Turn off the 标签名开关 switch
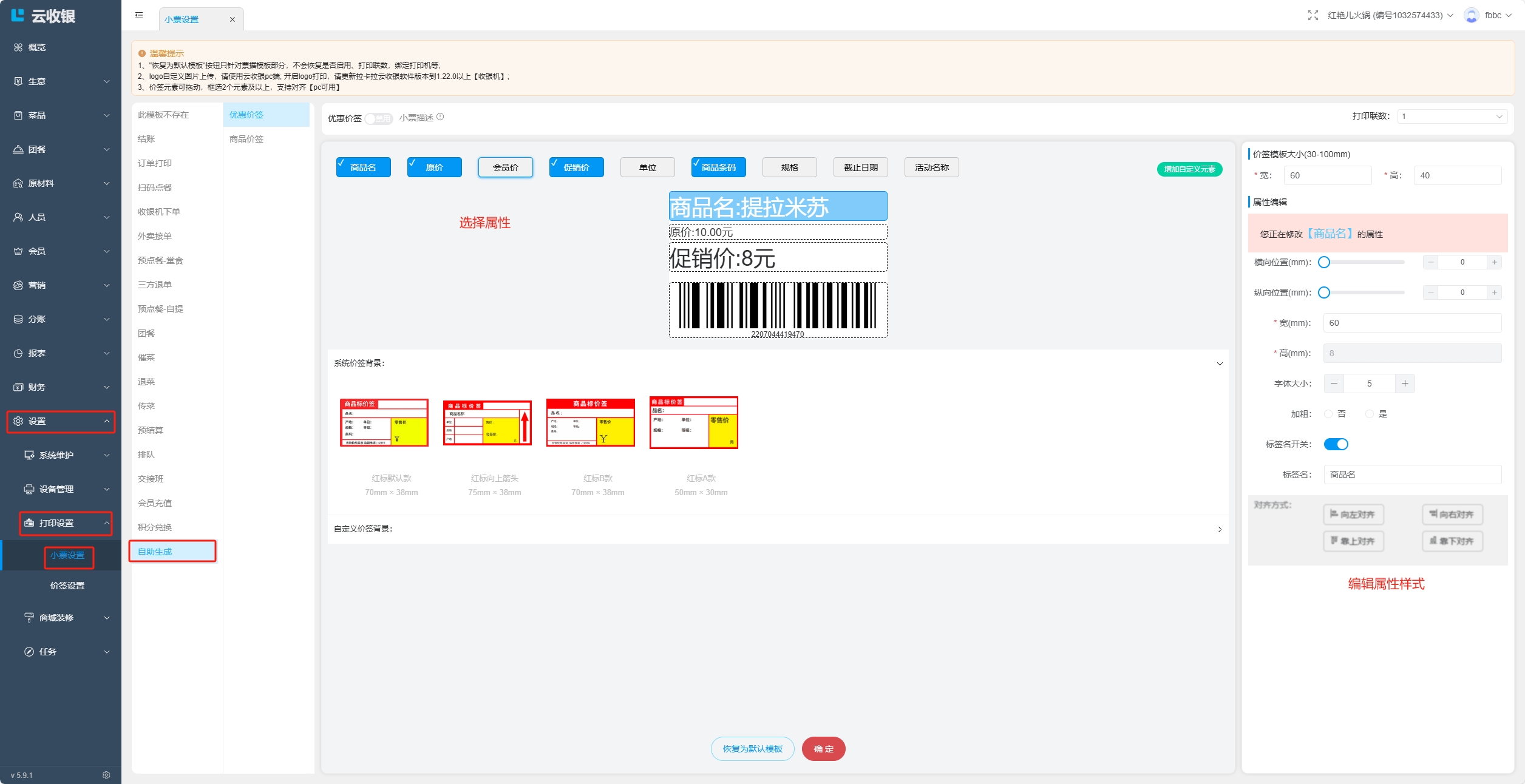Viewport: 1525px width, 784px height. [x=1336, y=444]
